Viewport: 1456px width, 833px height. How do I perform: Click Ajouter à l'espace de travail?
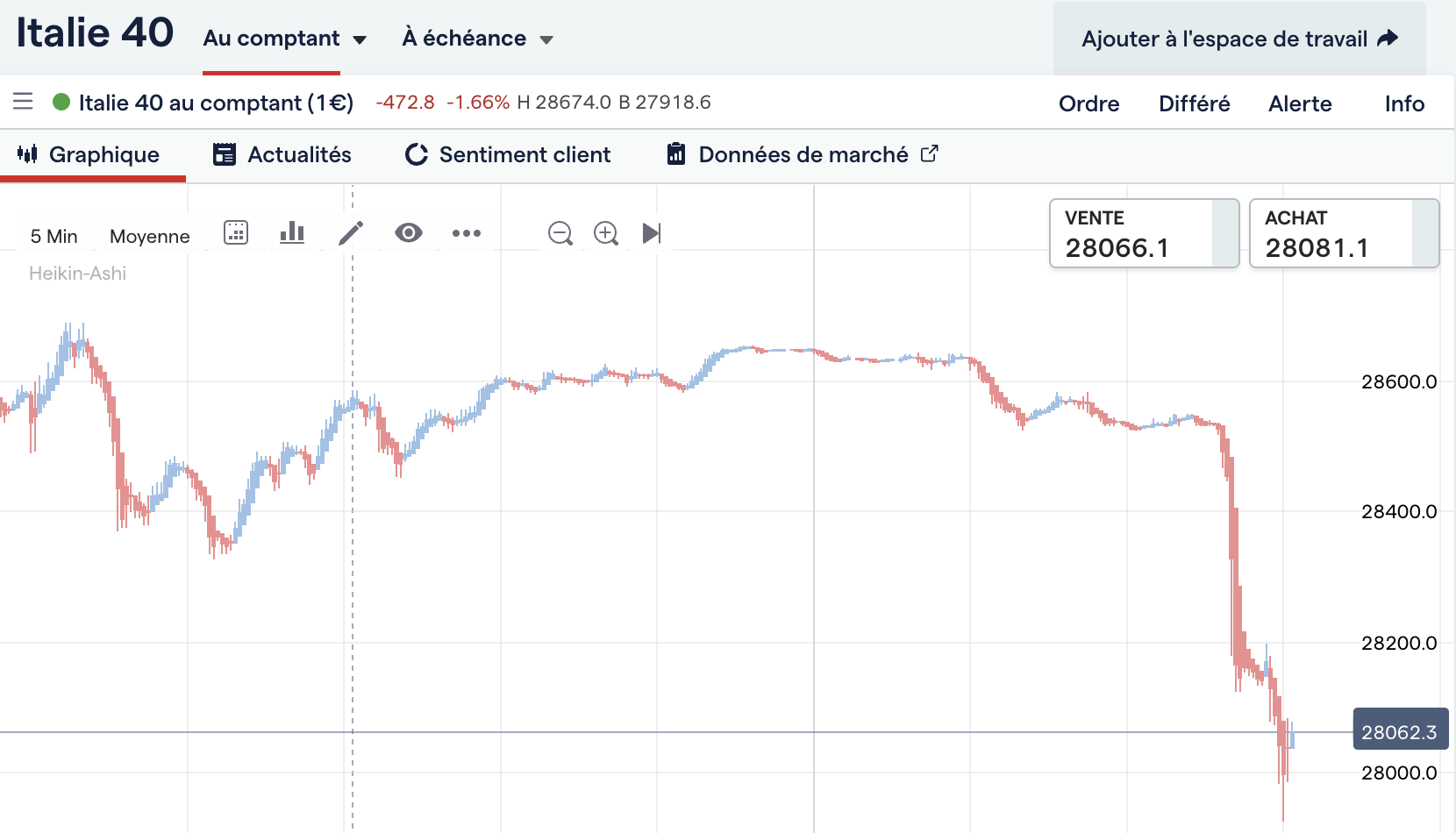click(x=1239, y=39)
